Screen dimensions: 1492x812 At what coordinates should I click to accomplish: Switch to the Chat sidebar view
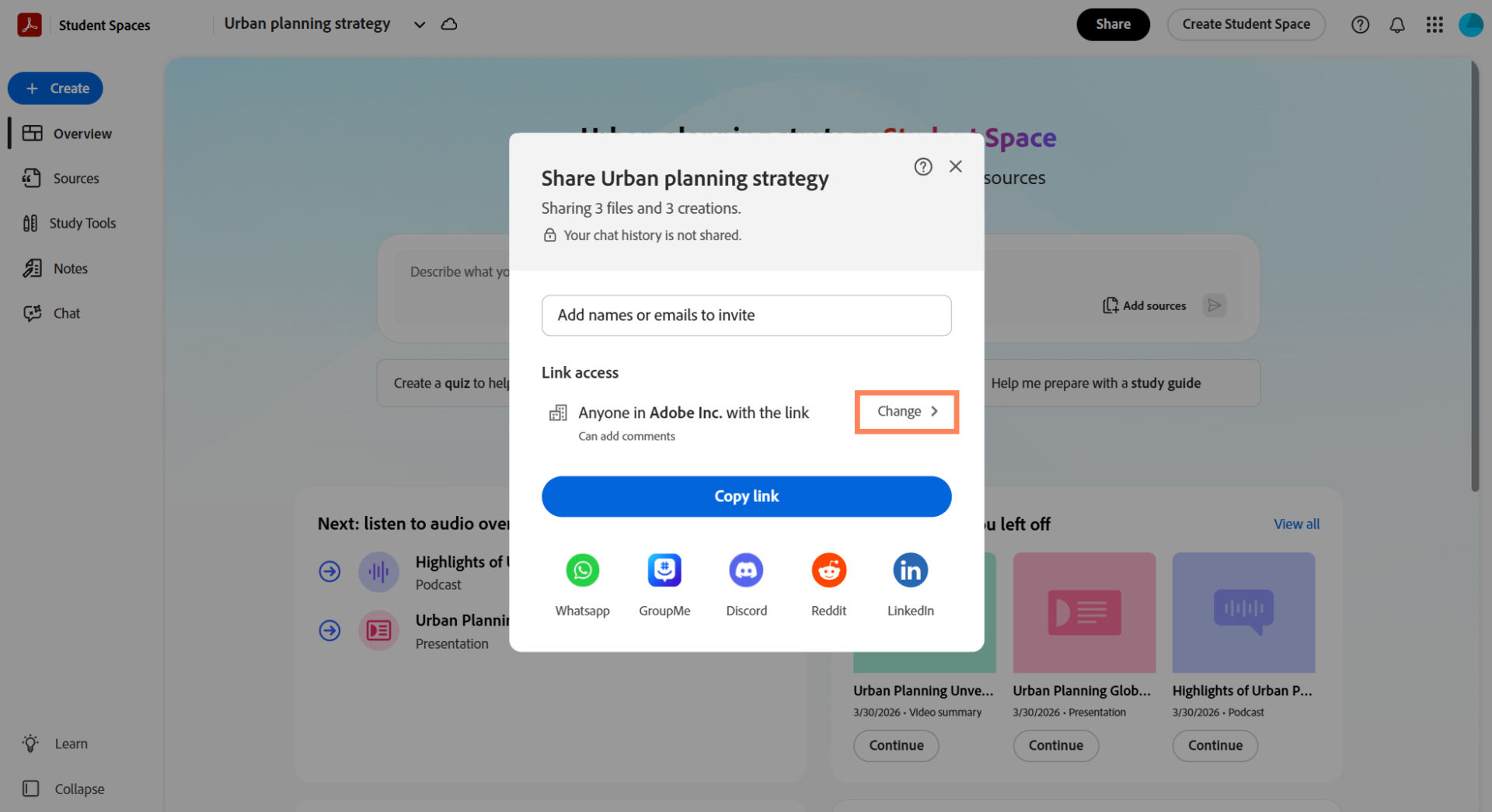click(x=65, y=313)
